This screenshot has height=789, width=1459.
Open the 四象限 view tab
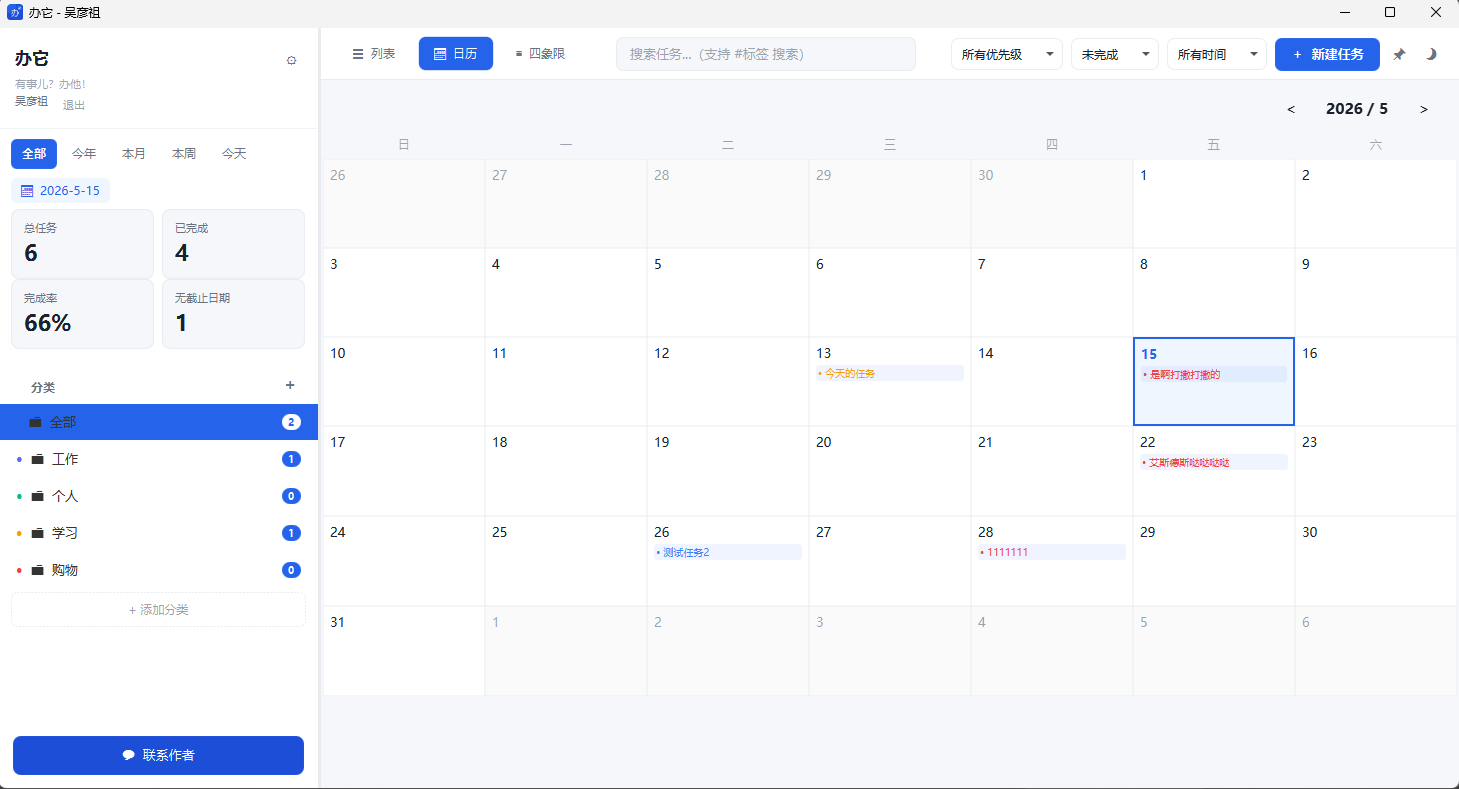540,54
